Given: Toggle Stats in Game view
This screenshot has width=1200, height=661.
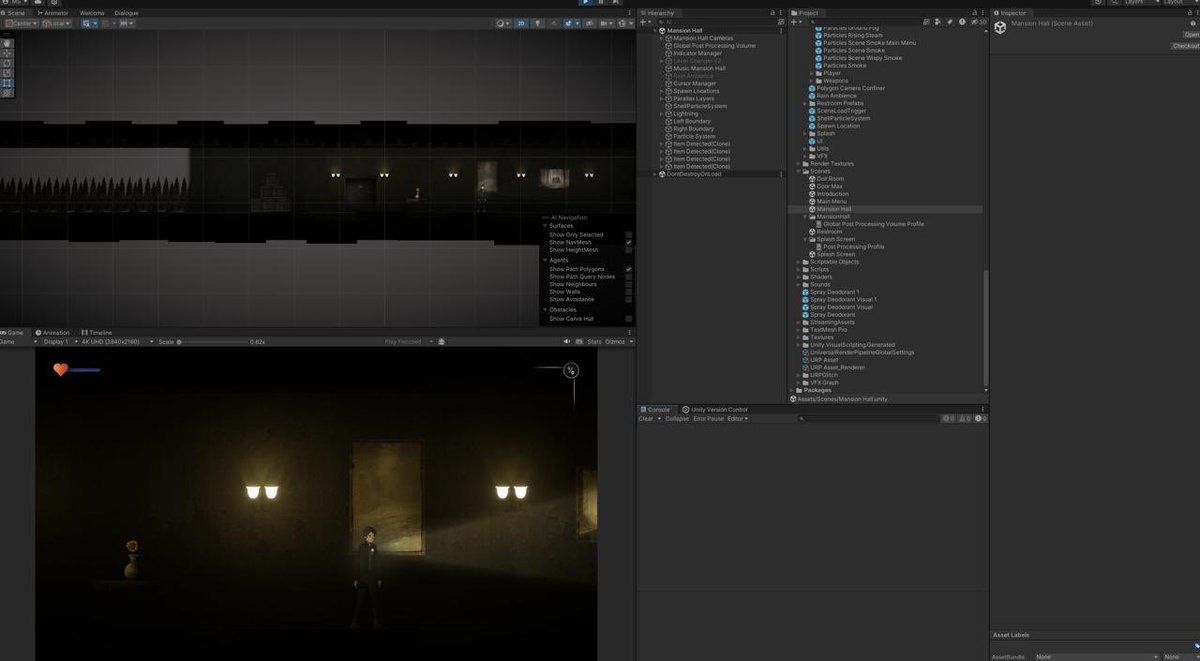Looking at the screenshot, I should pyautogui.click(x=595, y=342).
